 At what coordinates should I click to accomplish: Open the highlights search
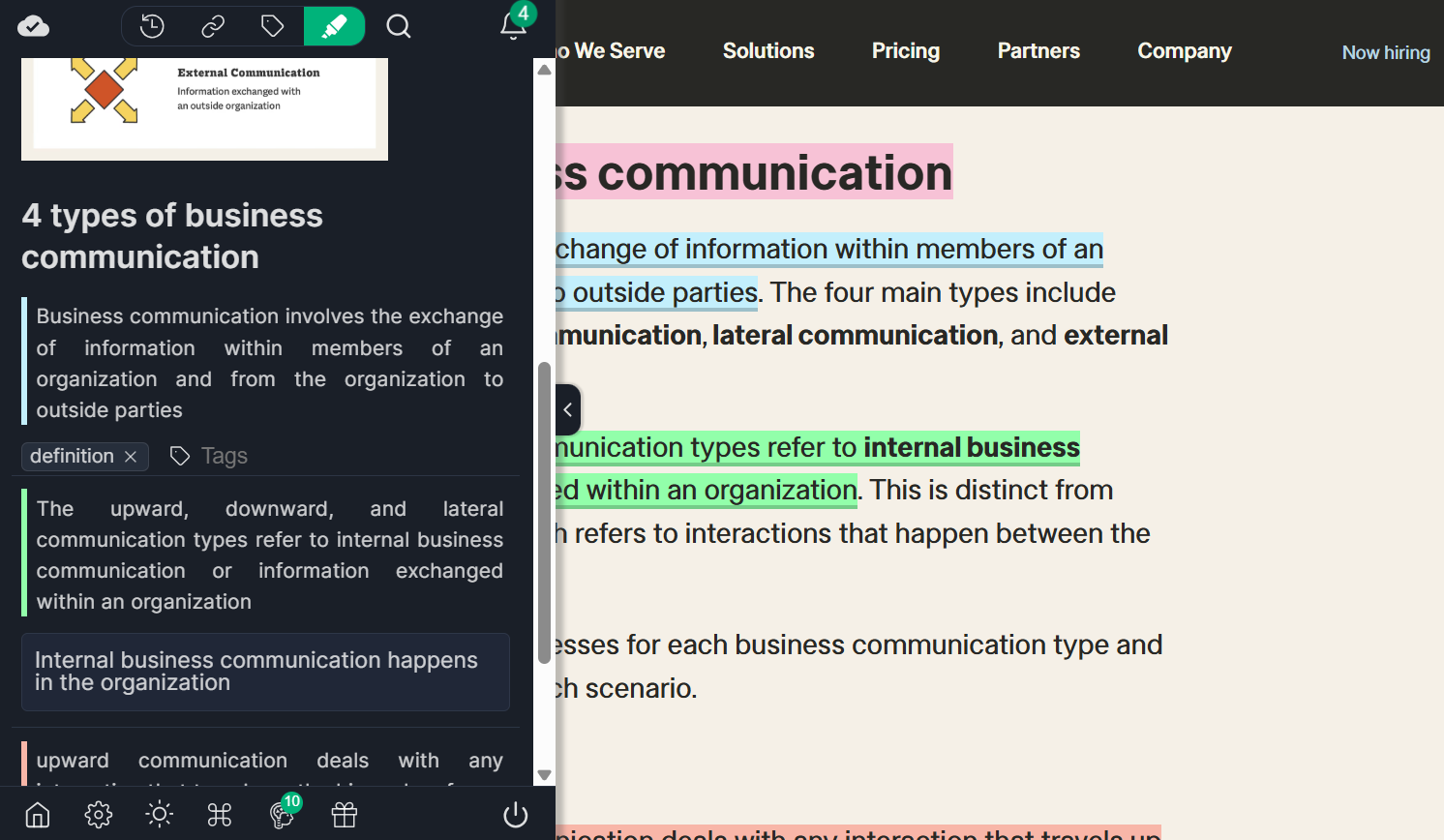[x=398, y=26]
